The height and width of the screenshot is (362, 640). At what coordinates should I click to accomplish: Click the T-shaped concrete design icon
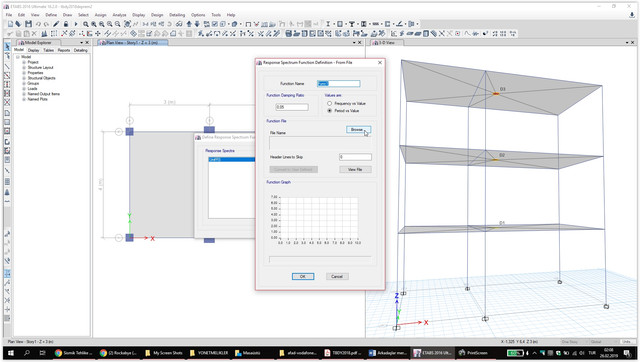tap(351, 24)
